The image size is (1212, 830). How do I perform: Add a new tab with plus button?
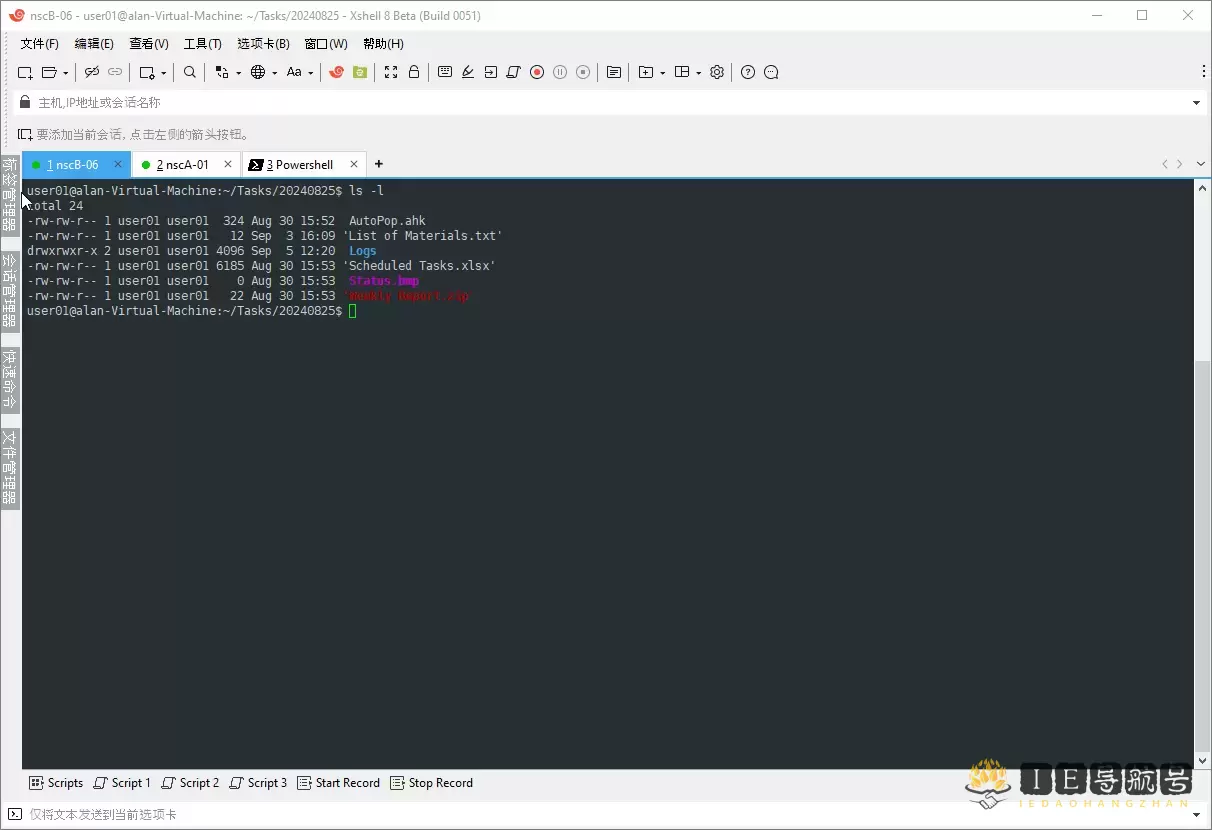[378, 164]
